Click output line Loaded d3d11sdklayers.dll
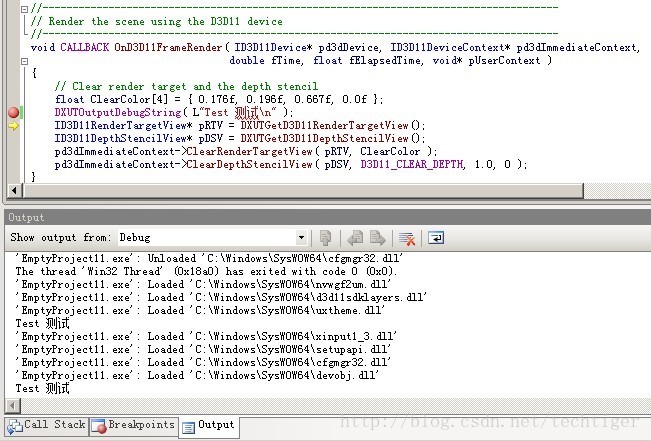The height and width of the screenshot is (441, 651). (x=221, y=297)
